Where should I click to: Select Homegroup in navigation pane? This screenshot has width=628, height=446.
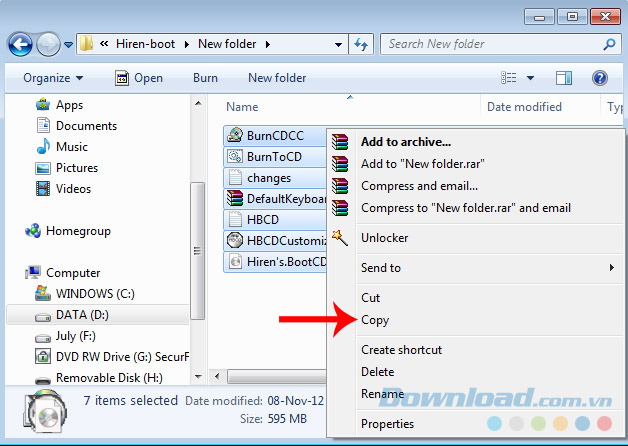(x=78, y=231)
